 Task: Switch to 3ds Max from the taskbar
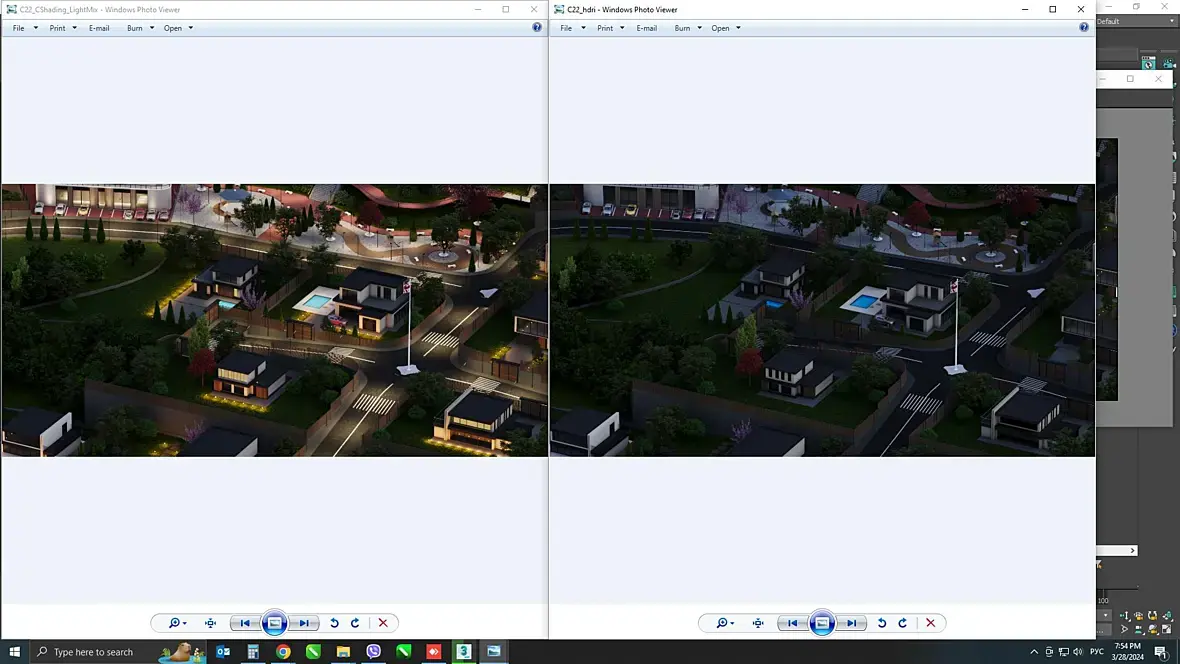464,652
